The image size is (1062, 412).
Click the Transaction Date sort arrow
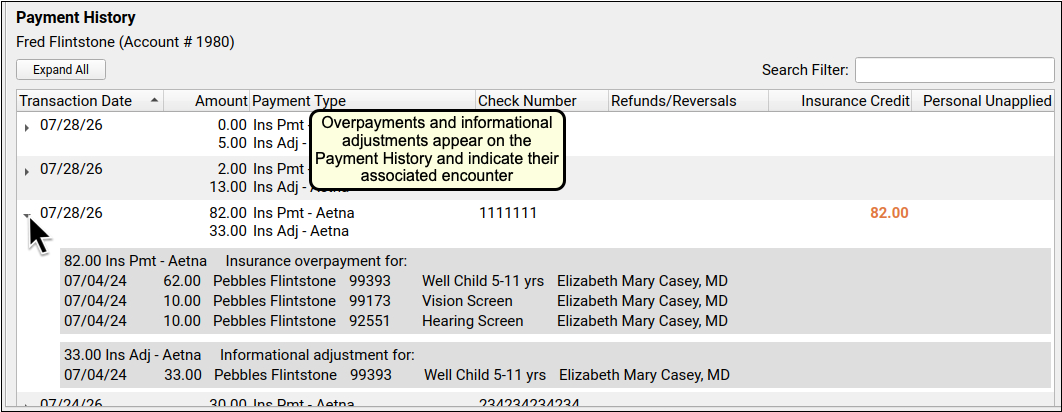coord(154,100)
